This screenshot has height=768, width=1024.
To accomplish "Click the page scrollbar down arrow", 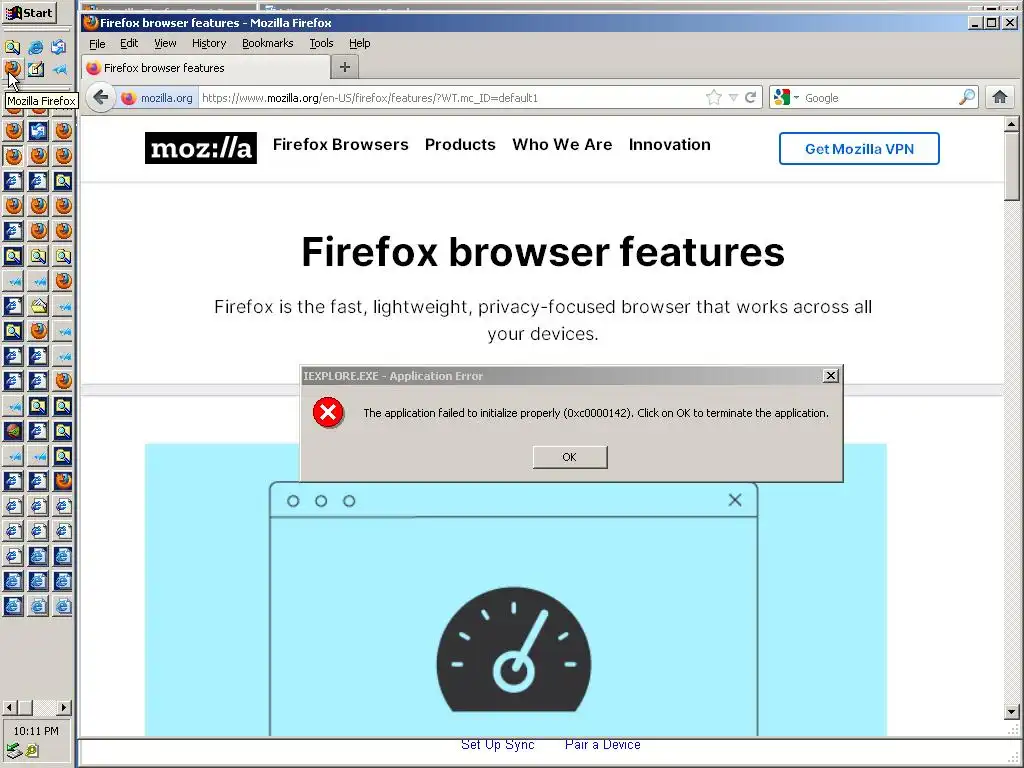I will point(1012,712).
